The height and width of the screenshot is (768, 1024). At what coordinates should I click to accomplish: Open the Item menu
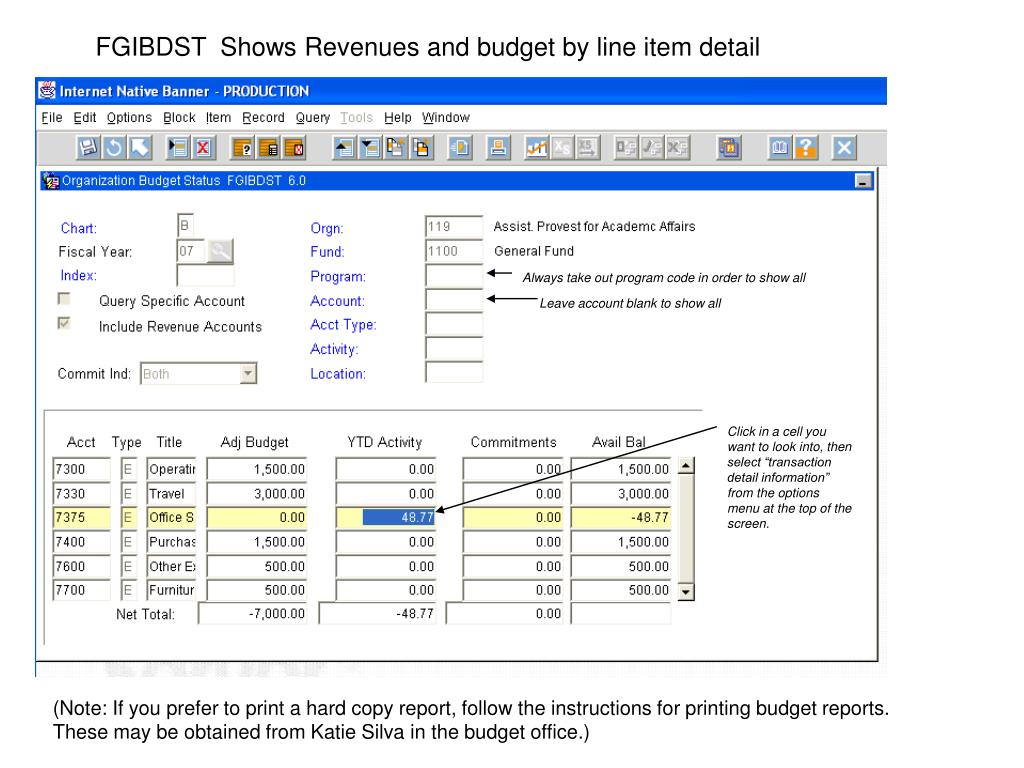pyautogui.click(x=218, y=118)
